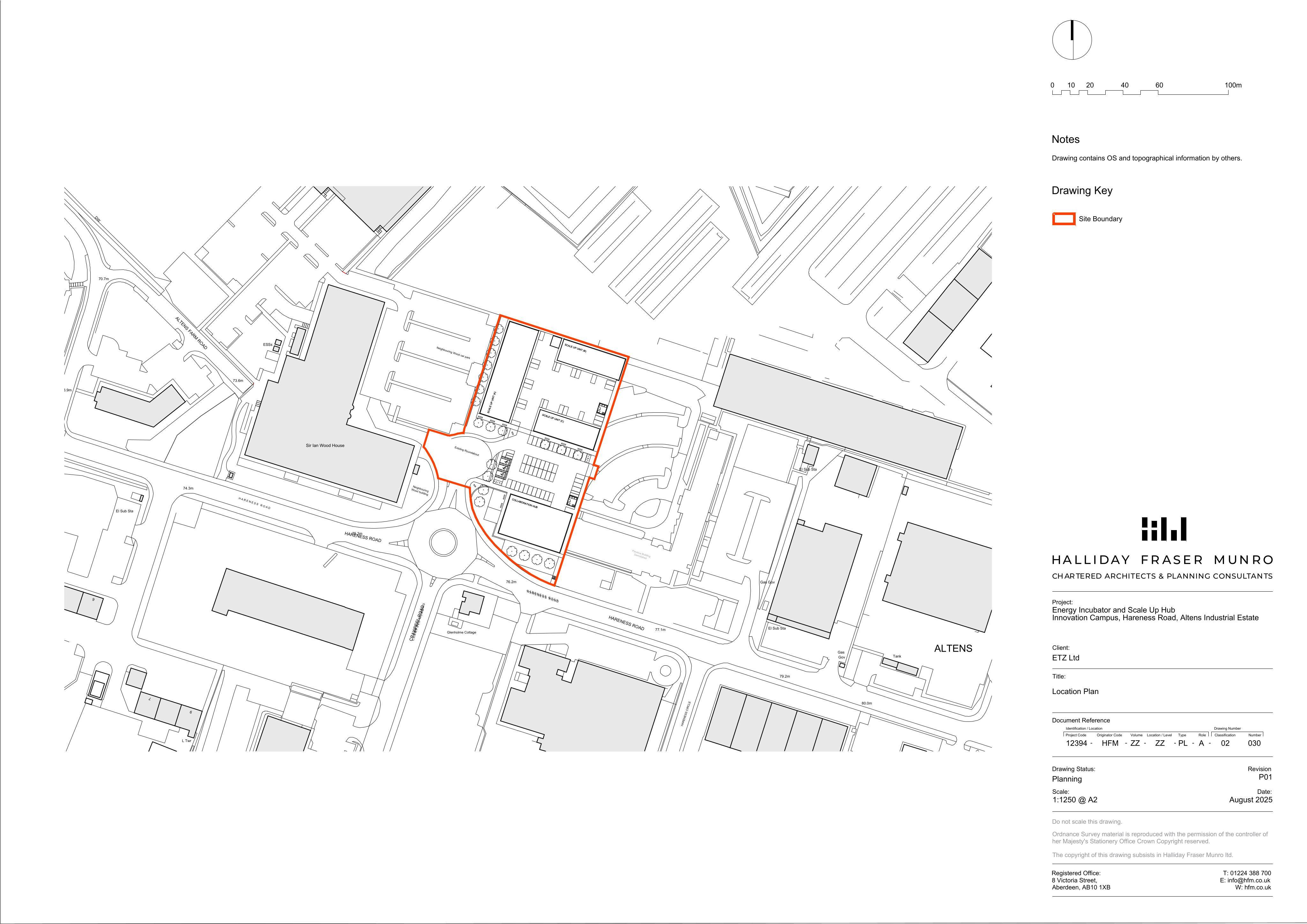The image size is (1307, 924).
Task: Click drawing status 'Planning'
Action: (1067, 780)
